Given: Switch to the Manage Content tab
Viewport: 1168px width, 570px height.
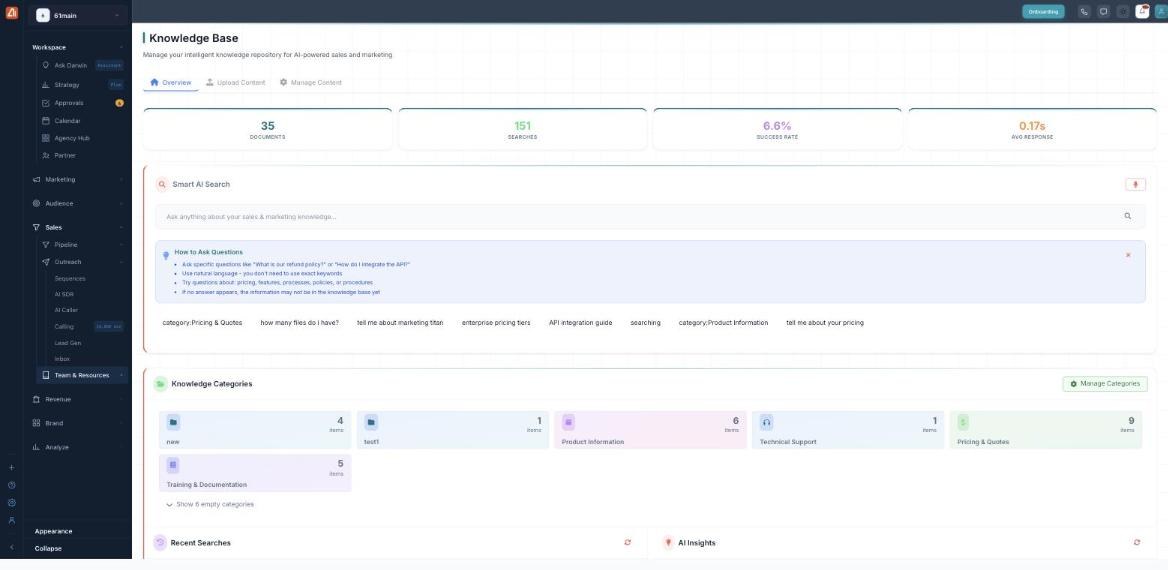Looking at the screenshot, I should coord(311,83).
